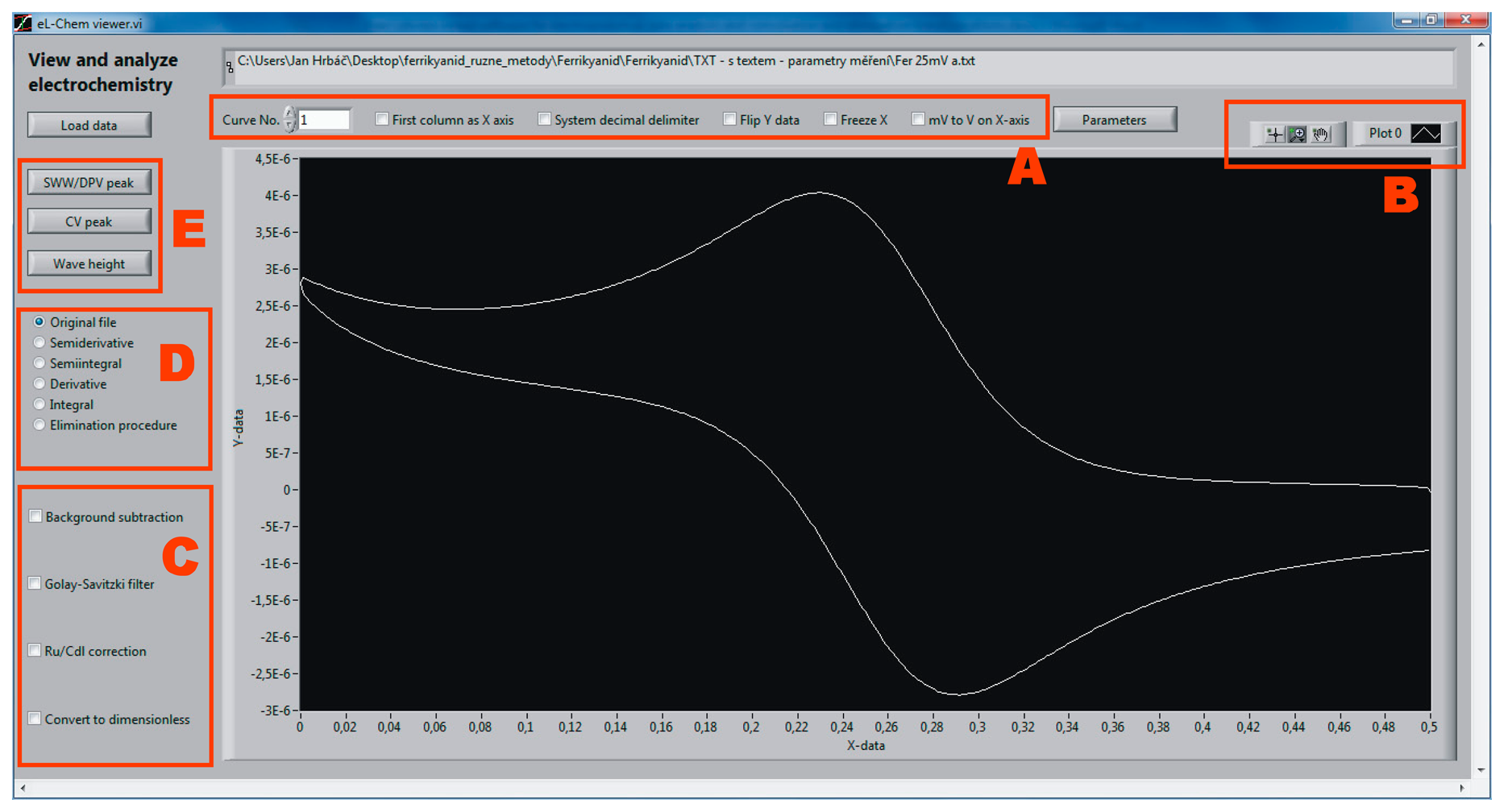Click the CV peak button

(89, 222)
